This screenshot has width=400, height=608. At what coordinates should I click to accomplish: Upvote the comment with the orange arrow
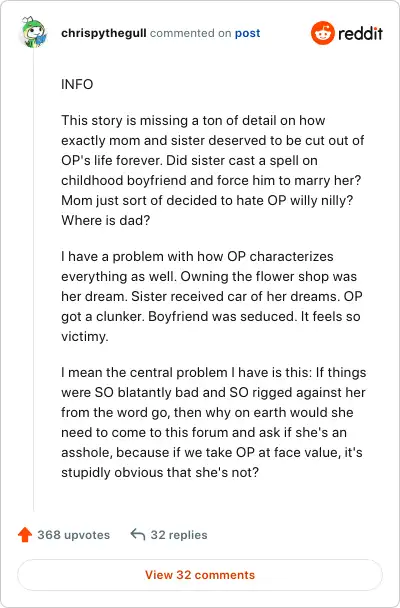coord(25,535)
